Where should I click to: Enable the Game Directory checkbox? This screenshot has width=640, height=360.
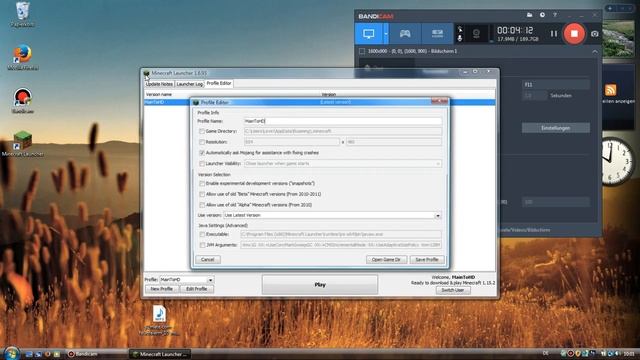click(202, 131)
